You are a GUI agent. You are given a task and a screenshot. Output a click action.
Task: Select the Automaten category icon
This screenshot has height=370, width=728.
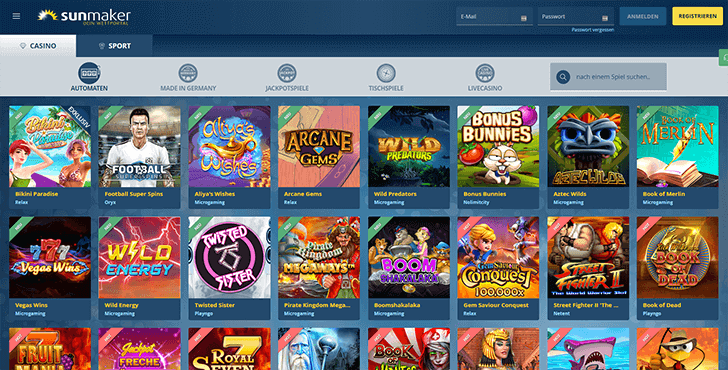coord(89,73)
